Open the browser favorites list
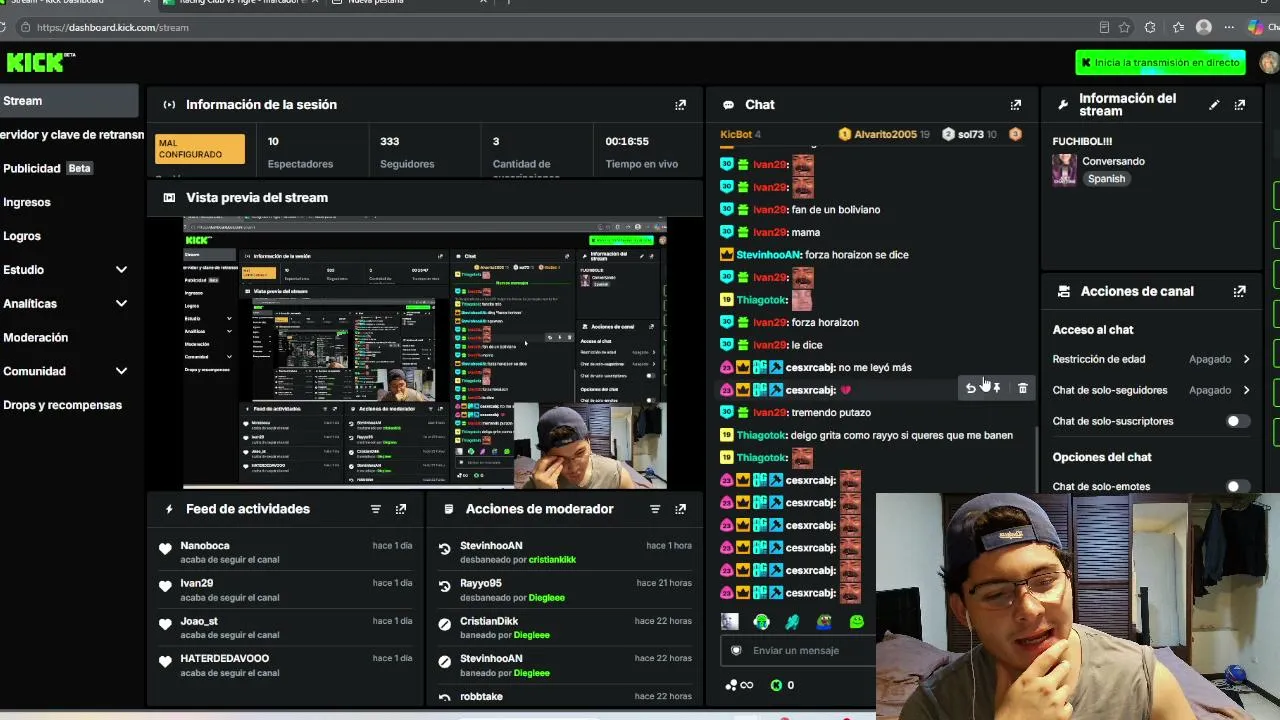The height and width of the screenshot is (720, 1280). click(1178, 27)
